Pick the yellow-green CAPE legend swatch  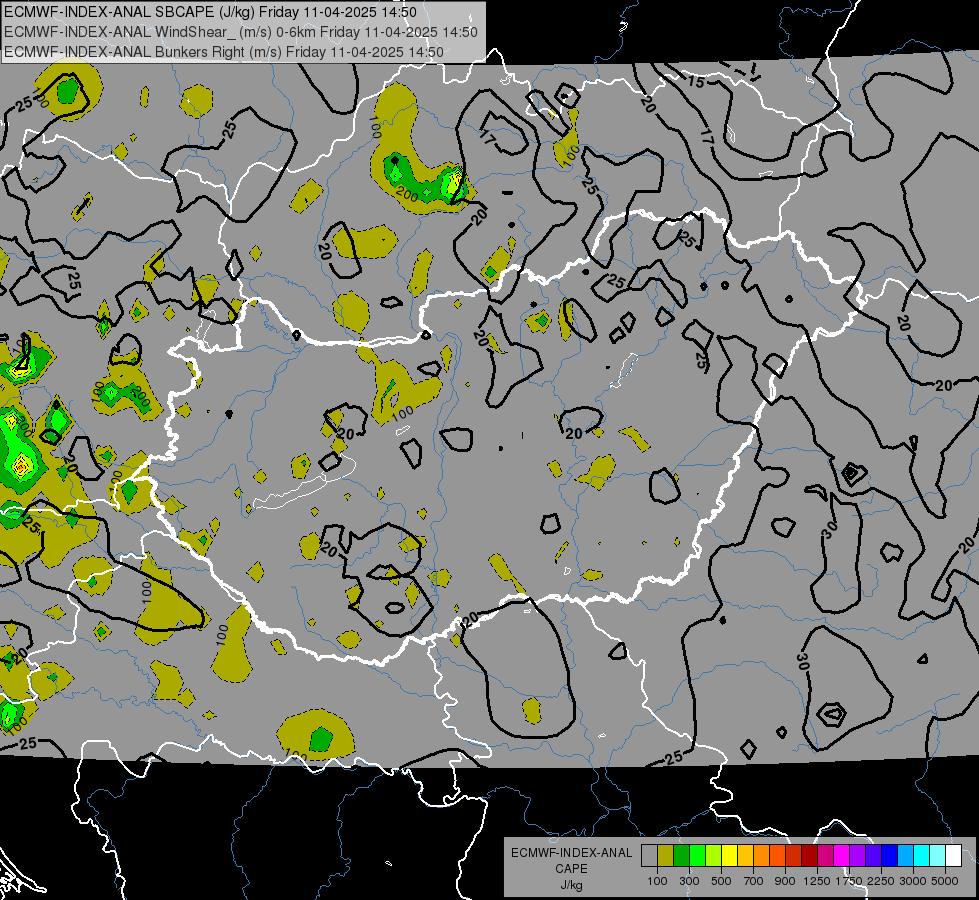coord(714,855)
